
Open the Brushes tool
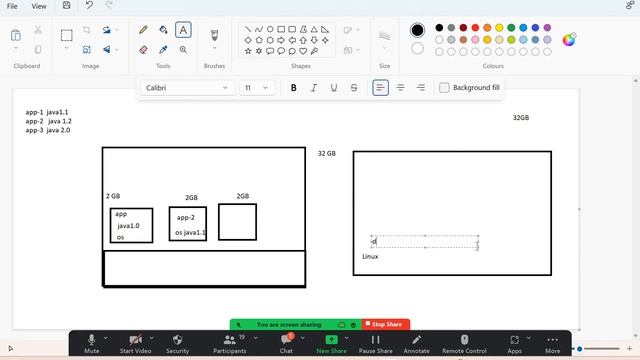214,35
